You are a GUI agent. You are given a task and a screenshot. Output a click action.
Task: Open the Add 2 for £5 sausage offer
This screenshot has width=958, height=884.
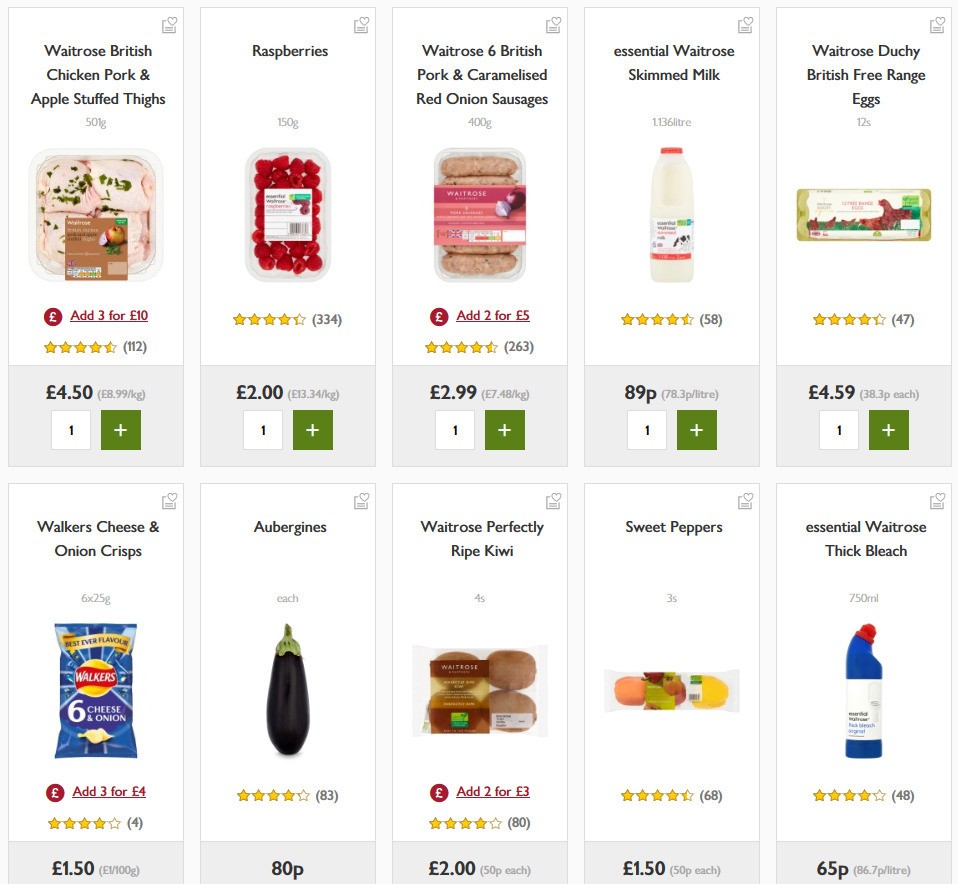pos(492,315)
